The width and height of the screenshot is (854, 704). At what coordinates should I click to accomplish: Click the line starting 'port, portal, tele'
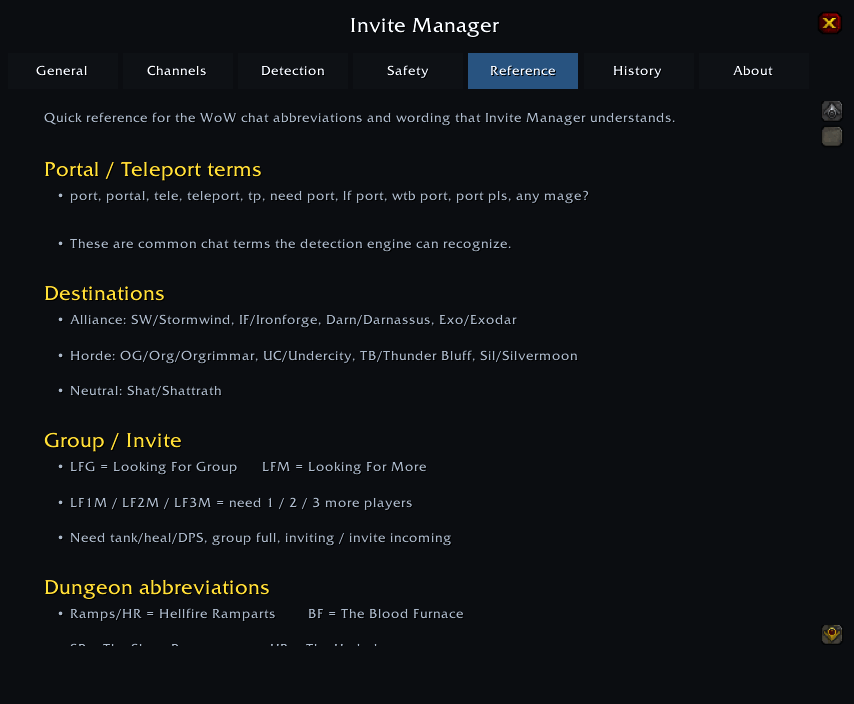tap(330, 196)
